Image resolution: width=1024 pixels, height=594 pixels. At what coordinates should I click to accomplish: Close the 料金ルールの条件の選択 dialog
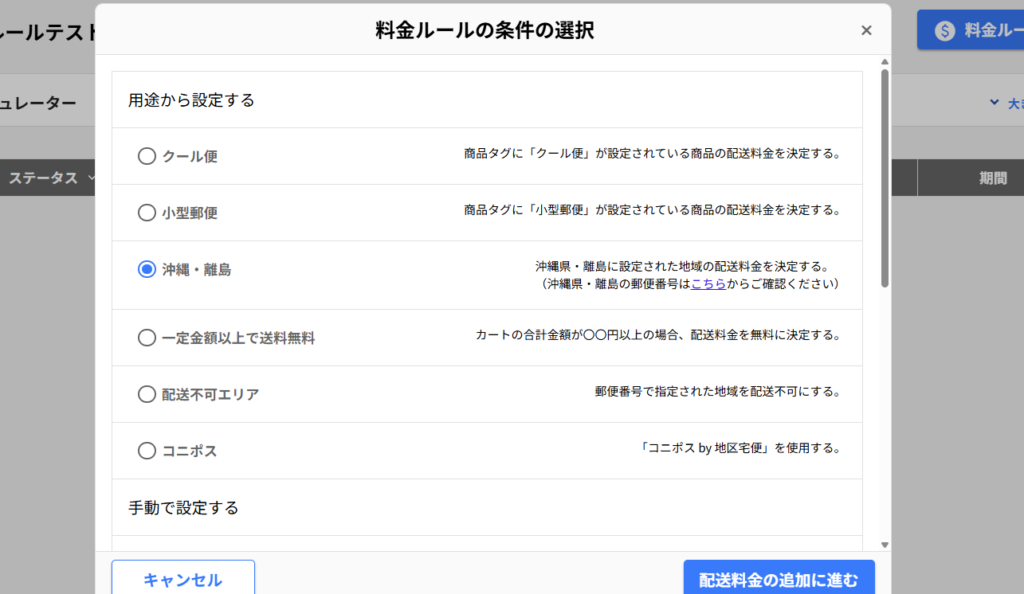(866, 31)
